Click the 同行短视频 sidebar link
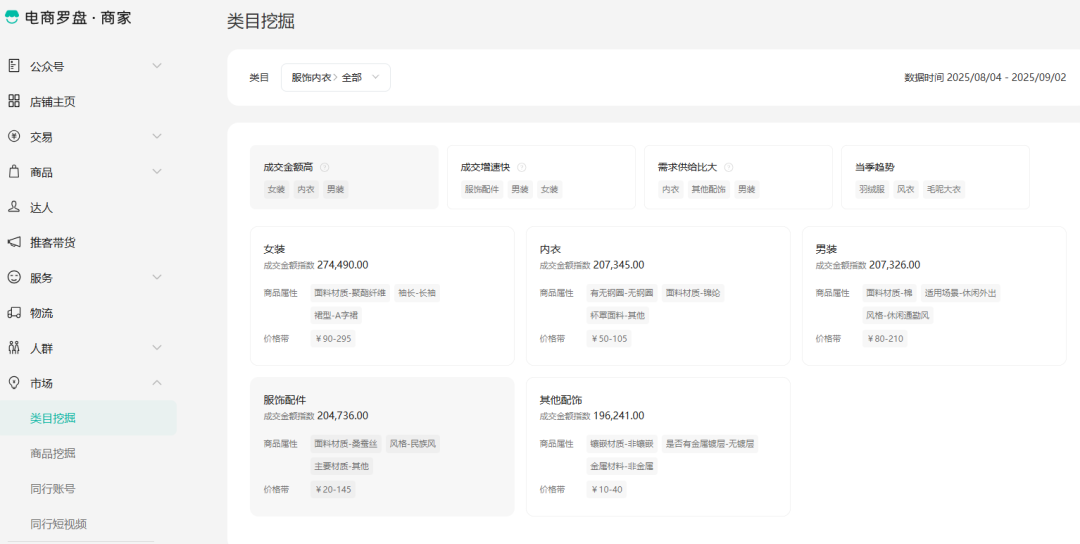The width and height of the screenshot is (1080, 544). (x=58, y=524)
